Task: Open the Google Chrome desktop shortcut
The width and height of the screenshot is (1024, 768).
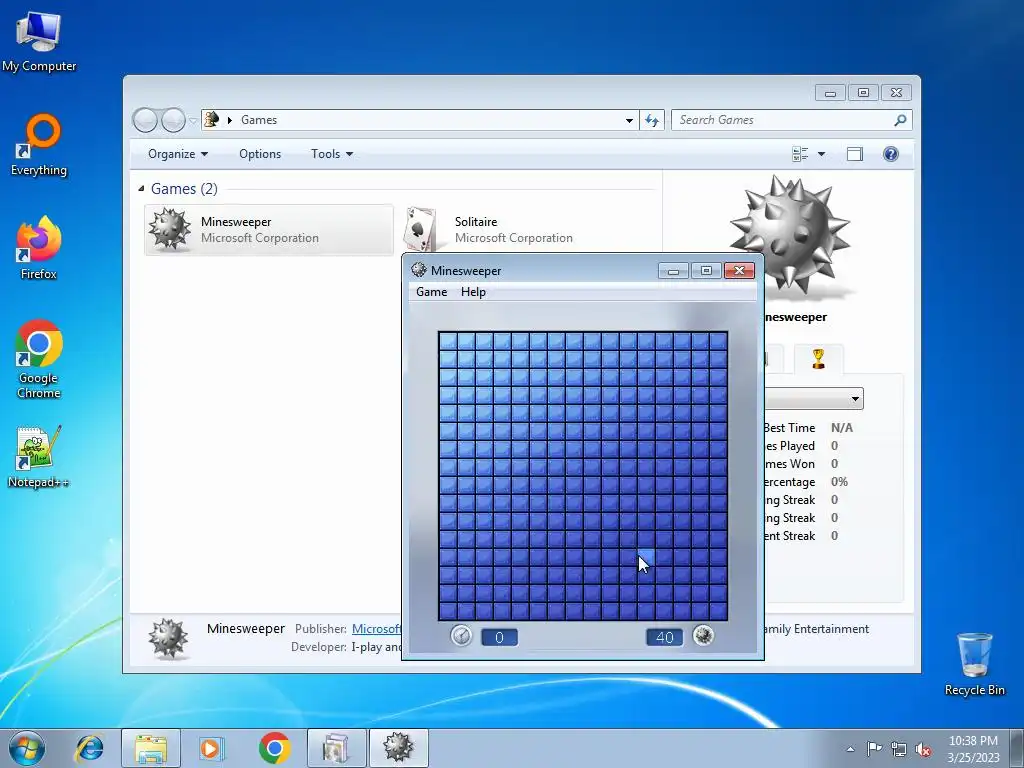Action: (x=39, y=359)
